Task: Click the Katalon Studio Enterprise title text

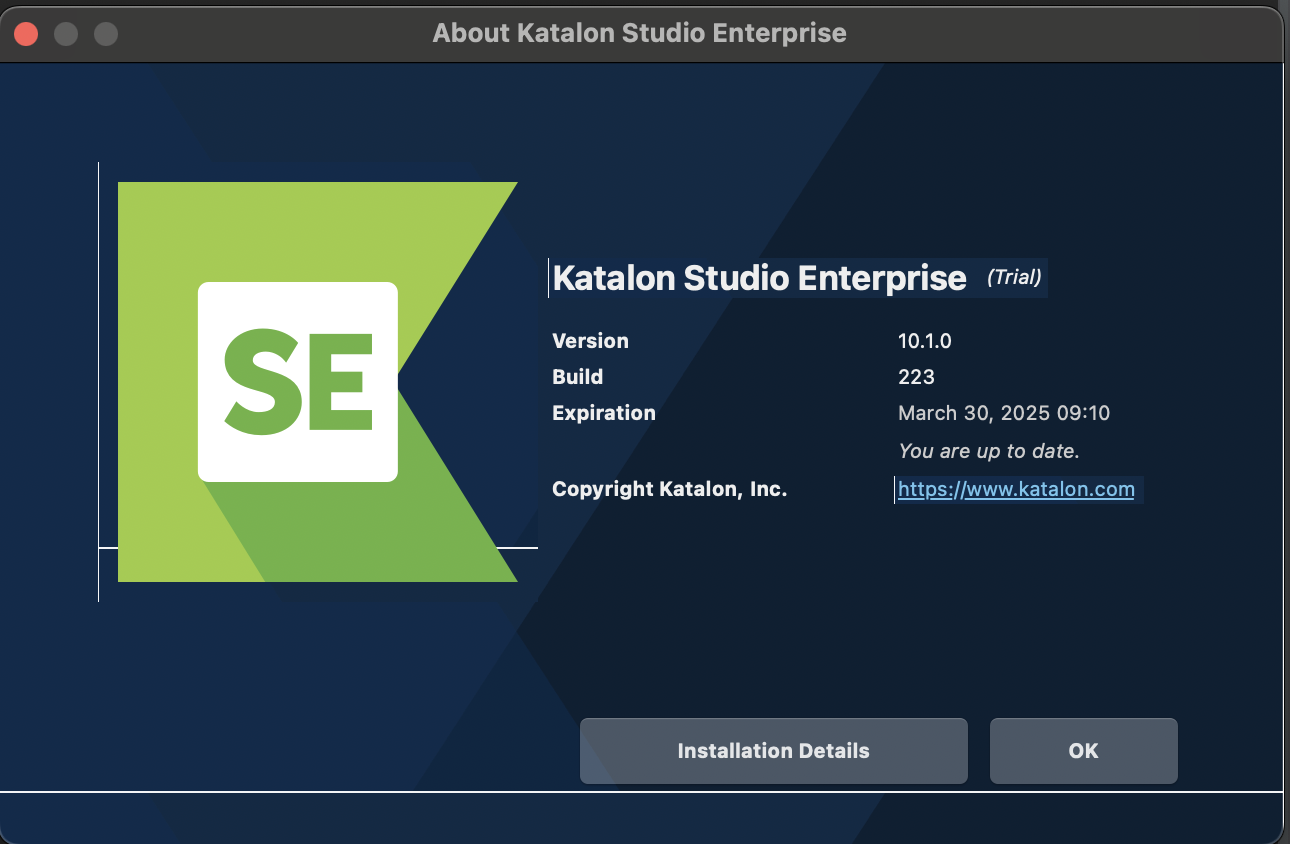Action: click(x=758, y=277)
